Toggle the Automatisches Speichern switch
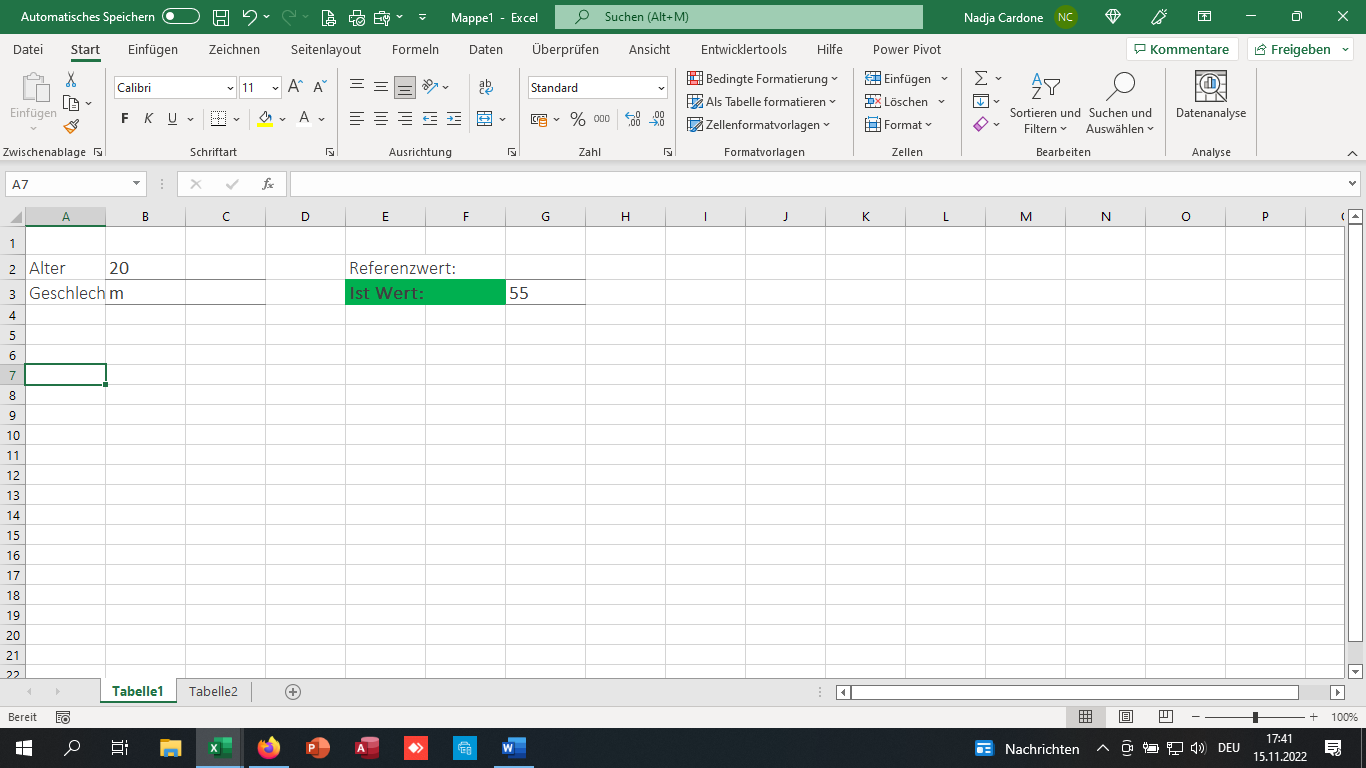Image resolution: width=1366 pixels, height=768 pixels. tap(180, 17)
